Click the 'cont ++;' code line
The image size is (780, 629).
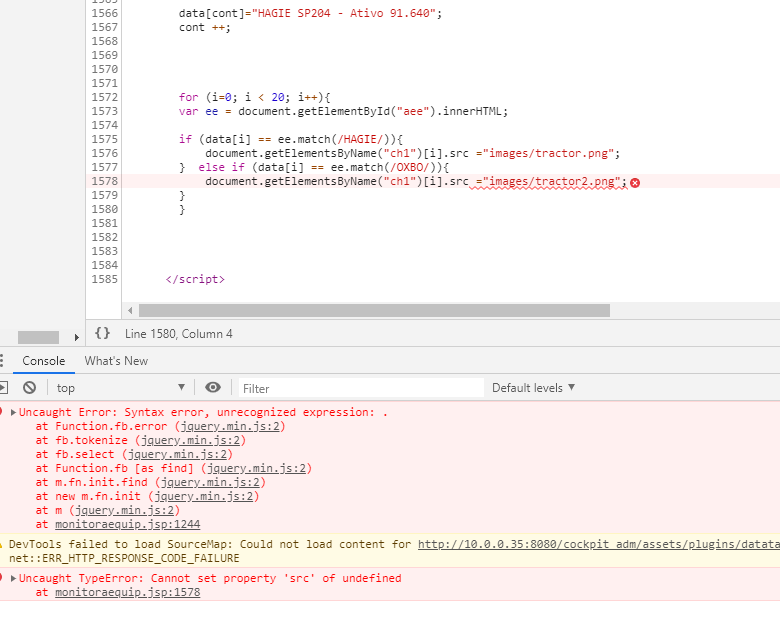click(204, 27)
